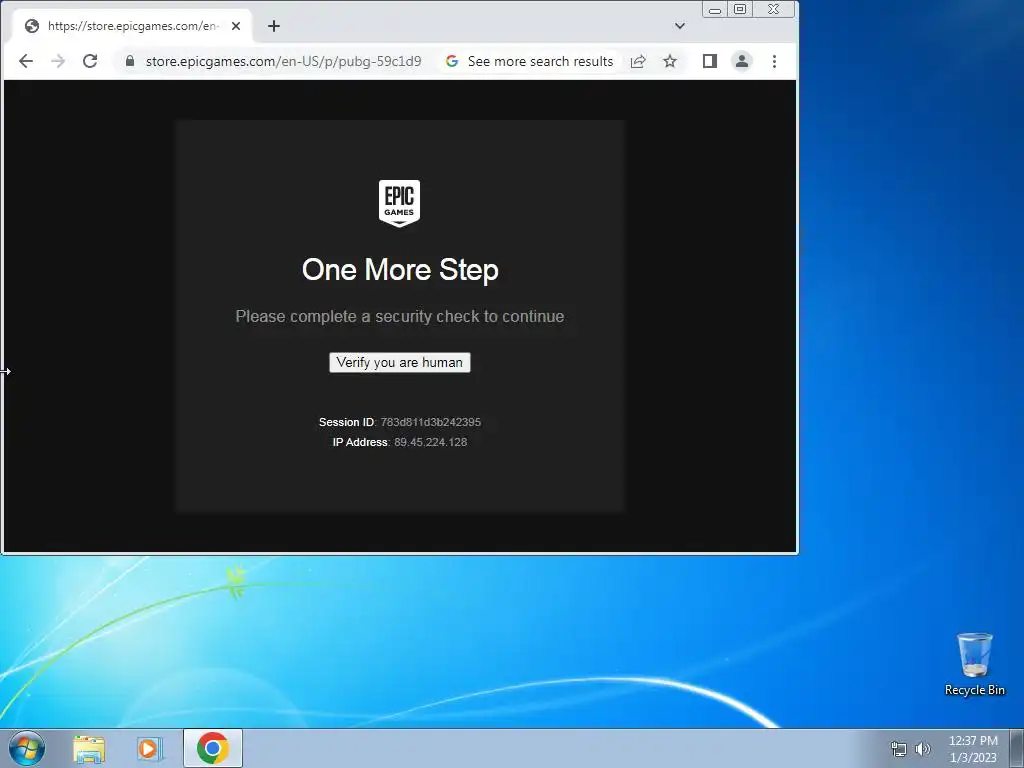The image size is (1024, 768).
Task: Maximize the Chrome window
Action: (x=740, y=9)
